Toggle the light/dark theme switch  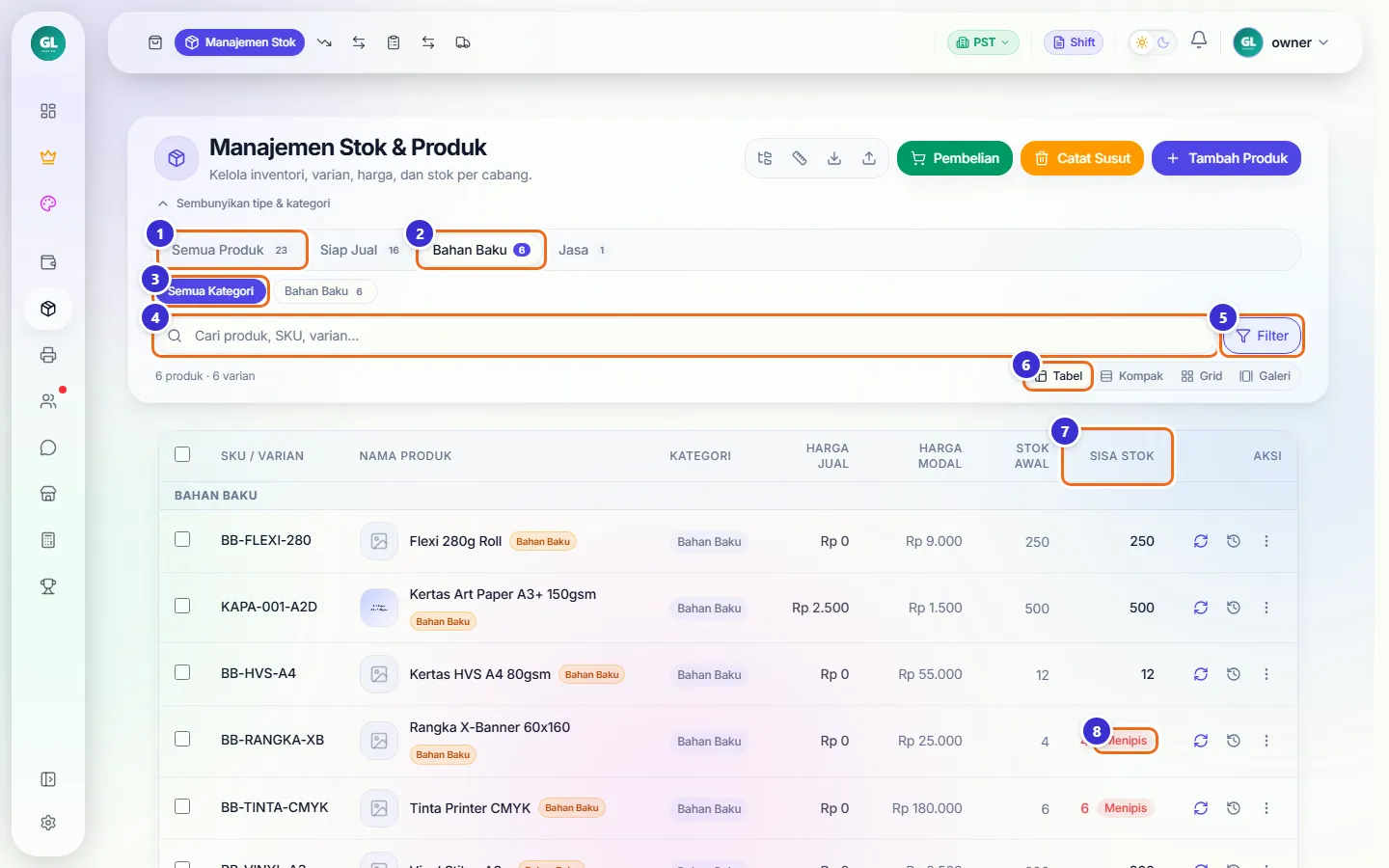pyautogui.click(x=1153, y=42)
